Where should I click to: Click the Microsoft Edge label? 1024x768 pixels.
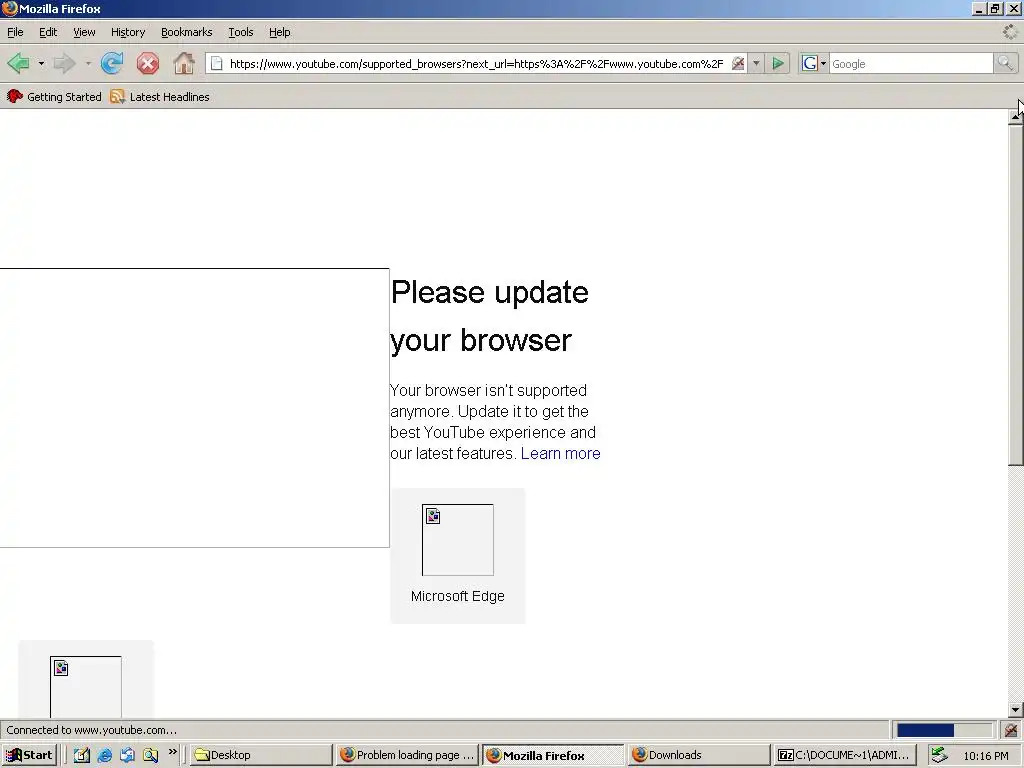tap(458, 596)
